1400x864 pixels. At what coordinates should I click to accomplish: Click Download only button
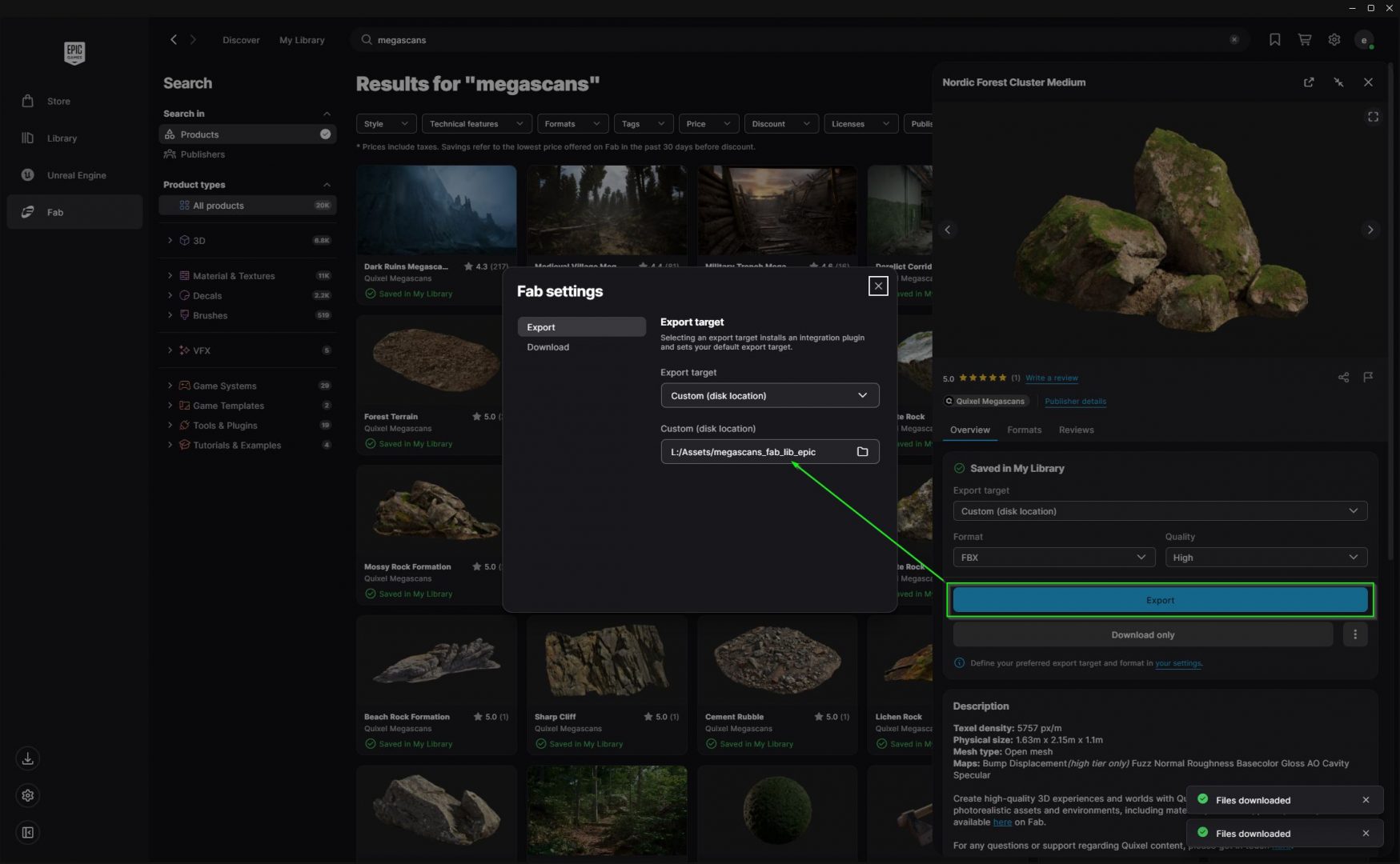(1142, 634)
